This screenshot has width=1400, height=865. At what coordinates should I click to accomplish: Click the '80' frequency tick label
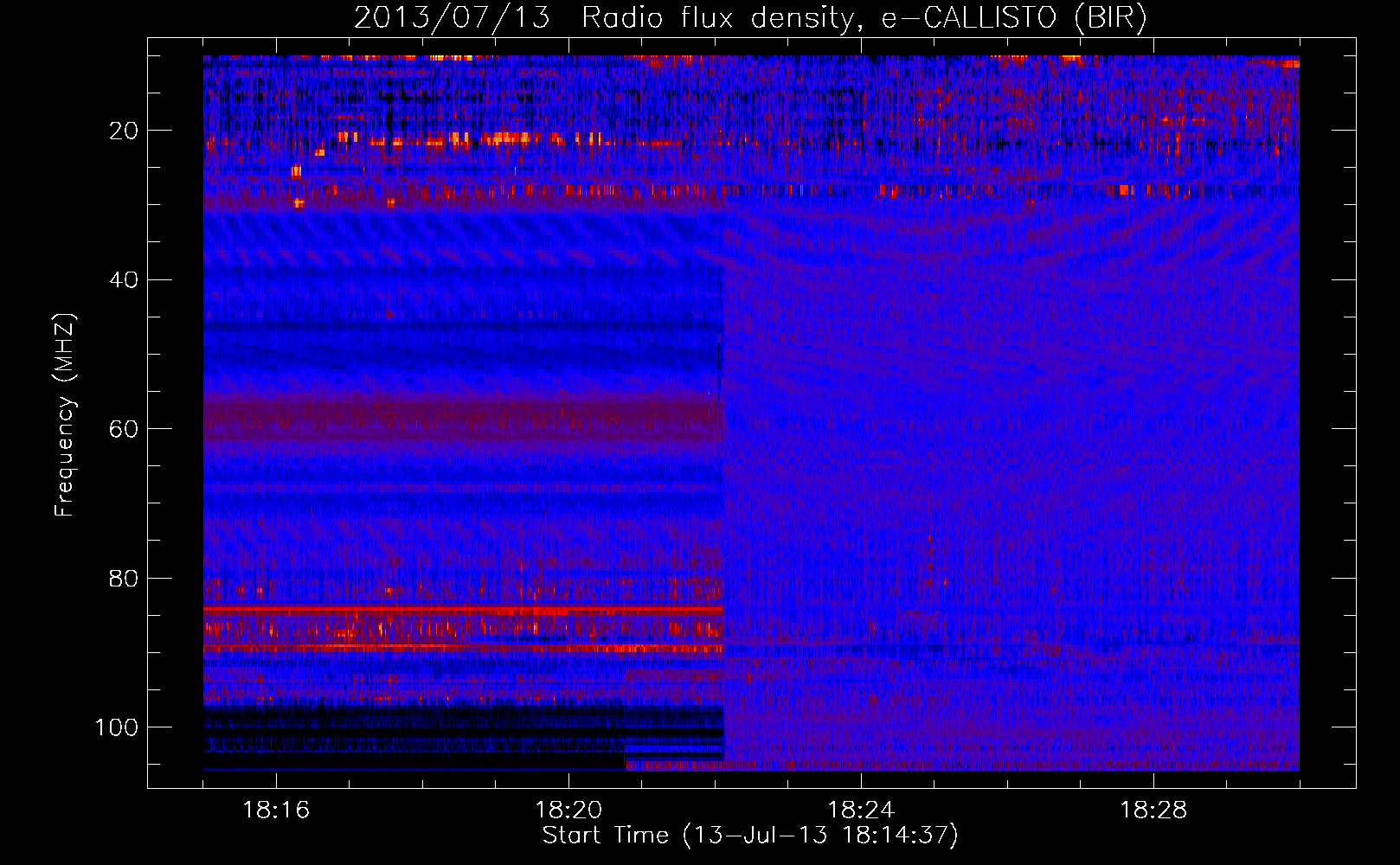tap(124, 578)
